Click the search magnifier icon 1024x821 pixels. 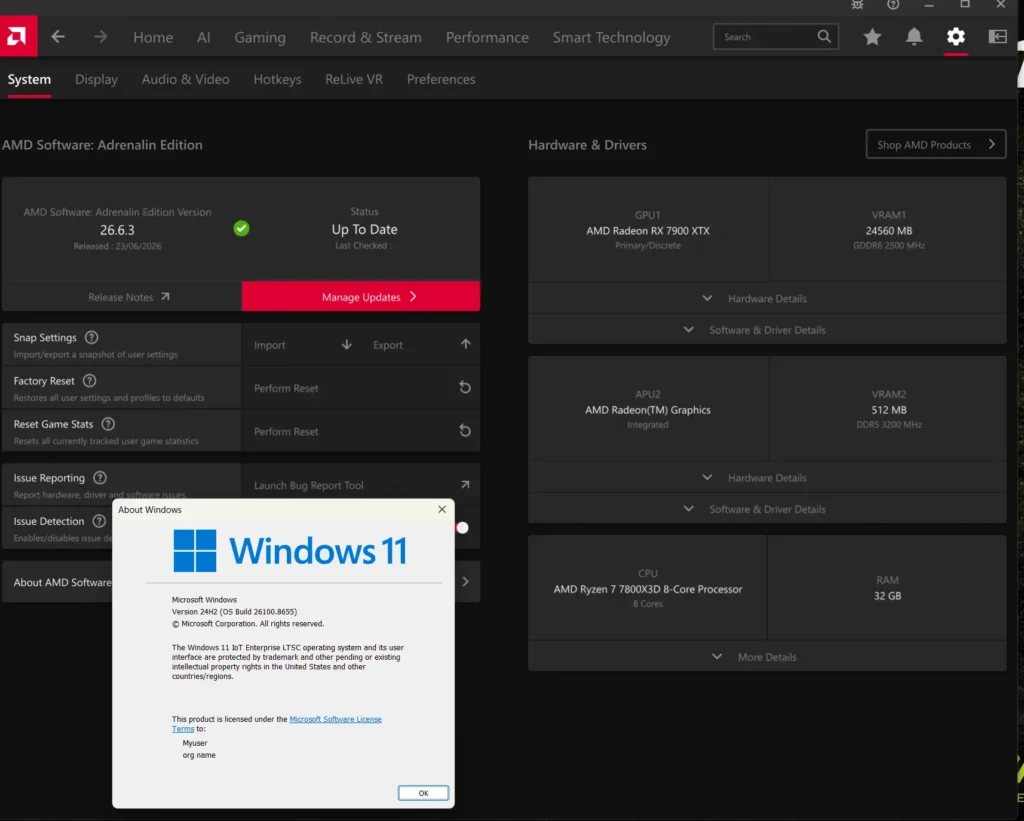click(x=824, y=37)
